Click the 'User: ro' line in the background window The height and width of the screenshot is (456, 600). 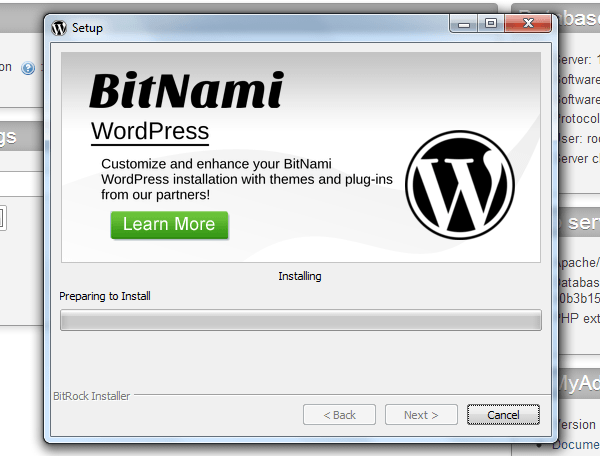click(x=578, y=139)
